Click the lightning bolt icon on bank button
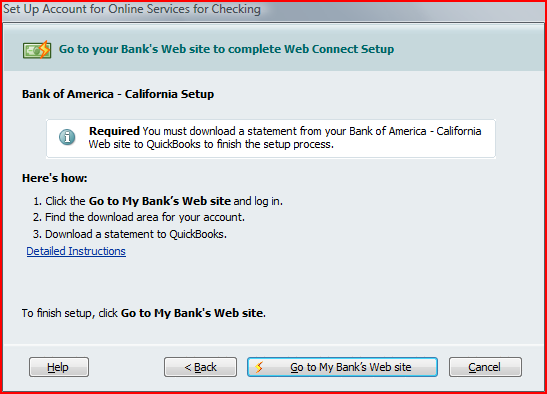Image resolution: width=547 pixels, height=394 pixels. pos(259,367)
